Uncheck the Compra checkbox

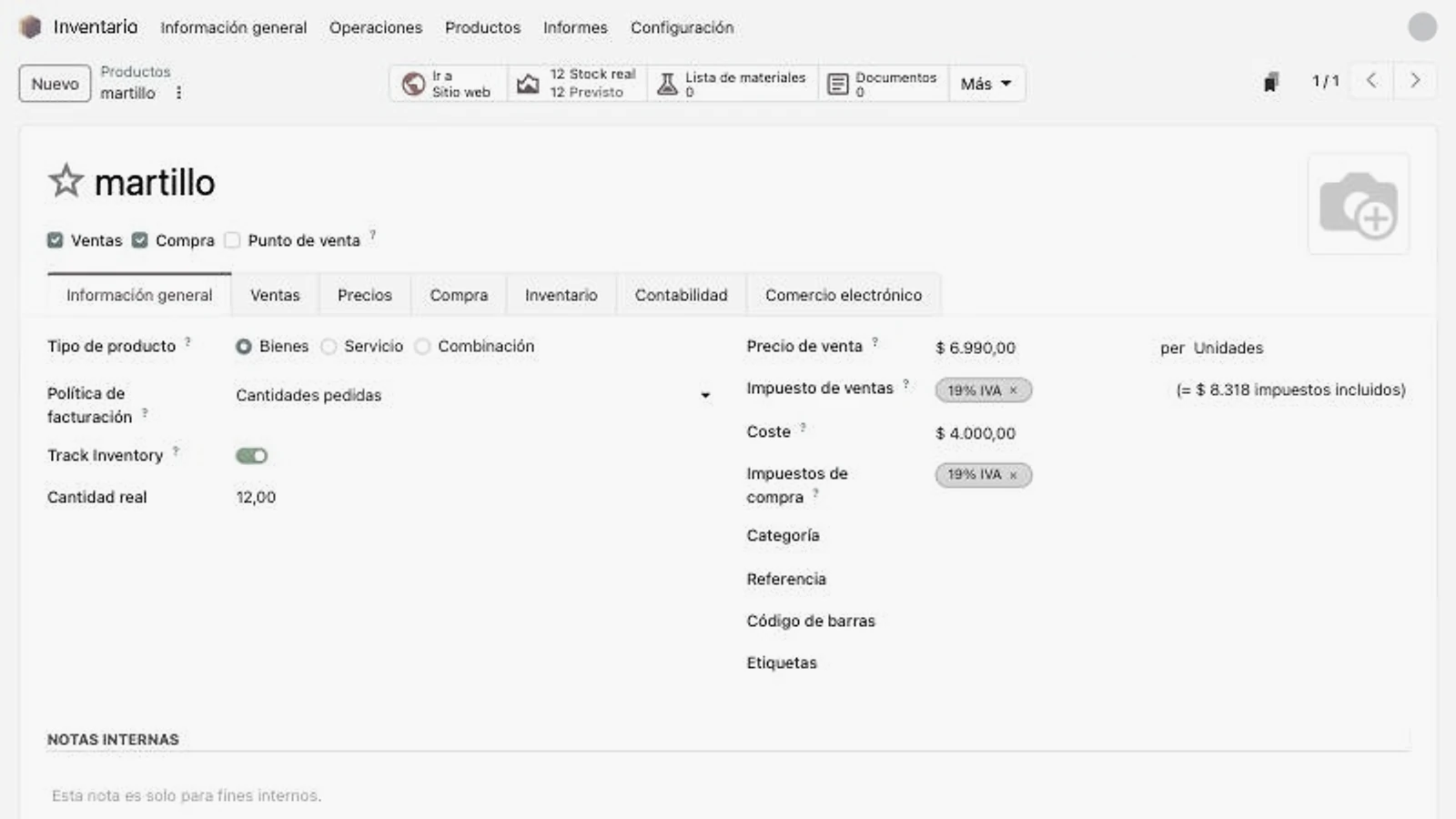140,240
